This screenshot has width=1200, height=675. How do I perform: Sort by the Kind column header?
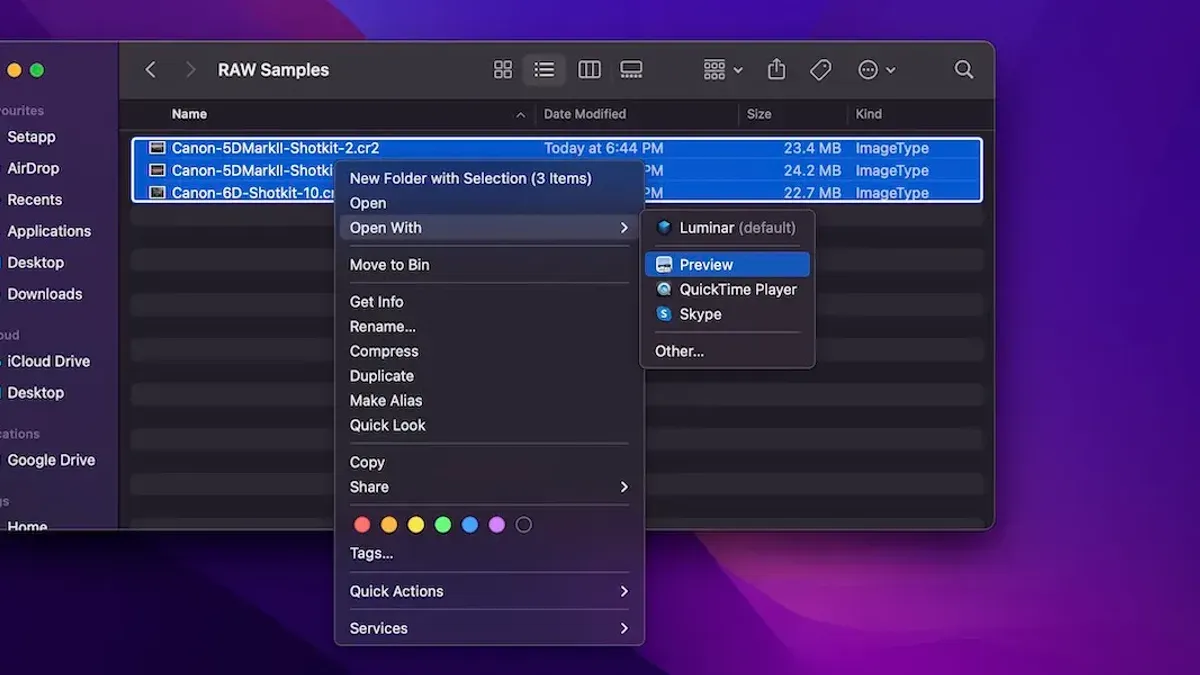869,114
